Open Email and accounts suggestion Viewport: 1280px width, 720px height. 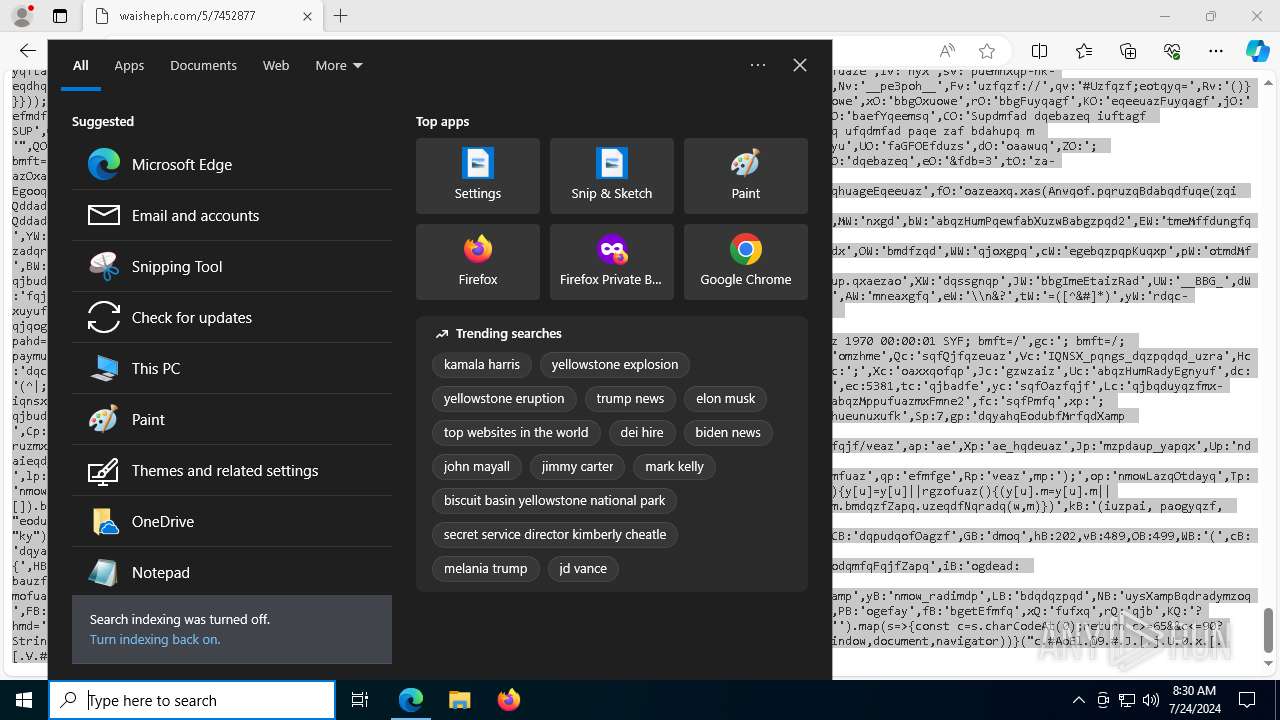coord(232,215)
